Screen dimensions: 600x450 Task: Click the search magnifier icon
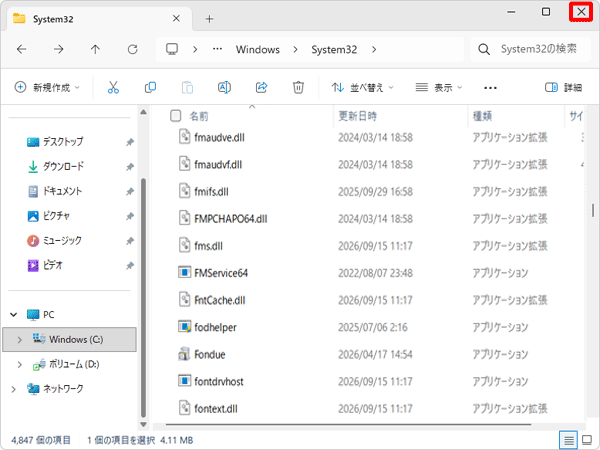(484, 49)
